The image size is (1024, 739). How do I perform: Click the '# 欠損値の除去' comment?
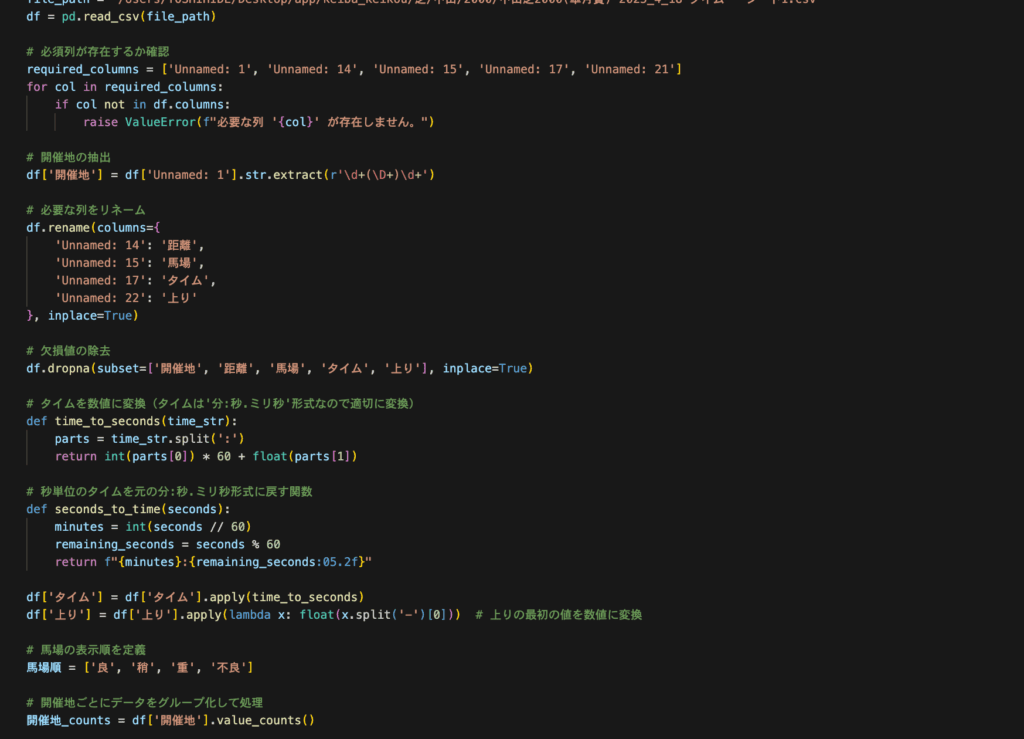(x=69, y=351)
